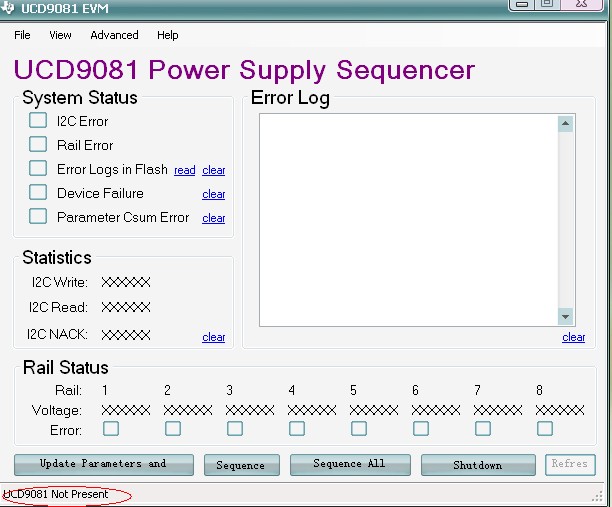The height and width of the screenshot is (507, 612).
Task: Click the Error Log scroll up arrow
Action: tap(566, 124)
